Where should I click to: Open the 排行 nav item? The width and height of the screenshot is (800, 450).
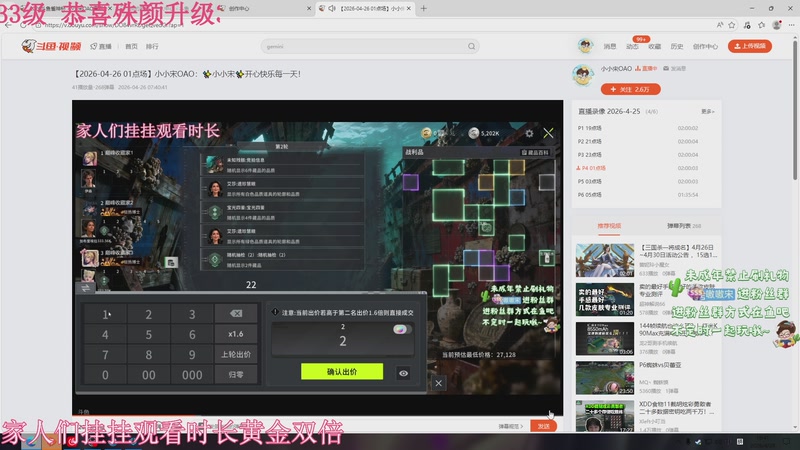tap(152, 46)
